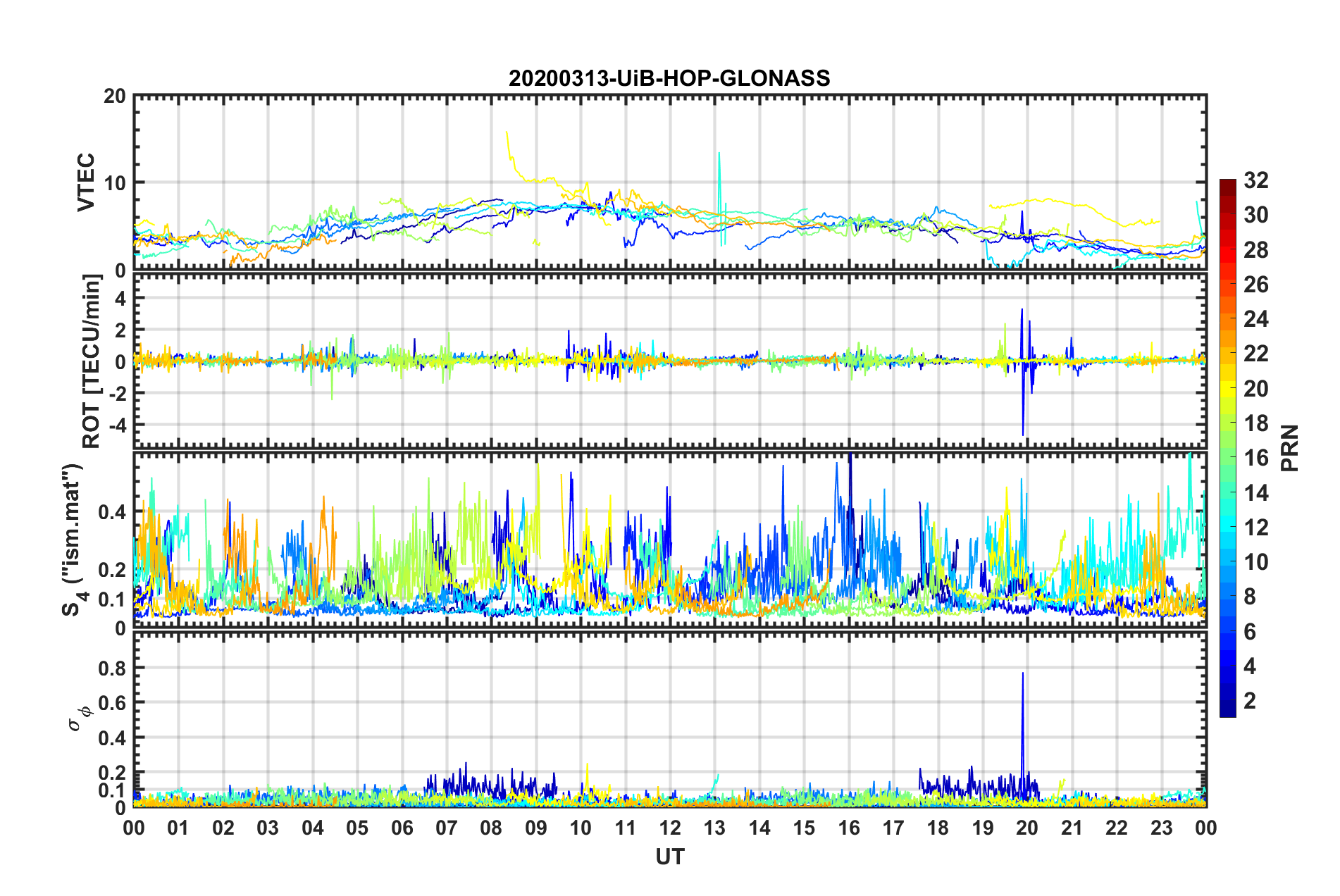
Task: Click x-axis tick label 01
Action: [x=178, y=828]
